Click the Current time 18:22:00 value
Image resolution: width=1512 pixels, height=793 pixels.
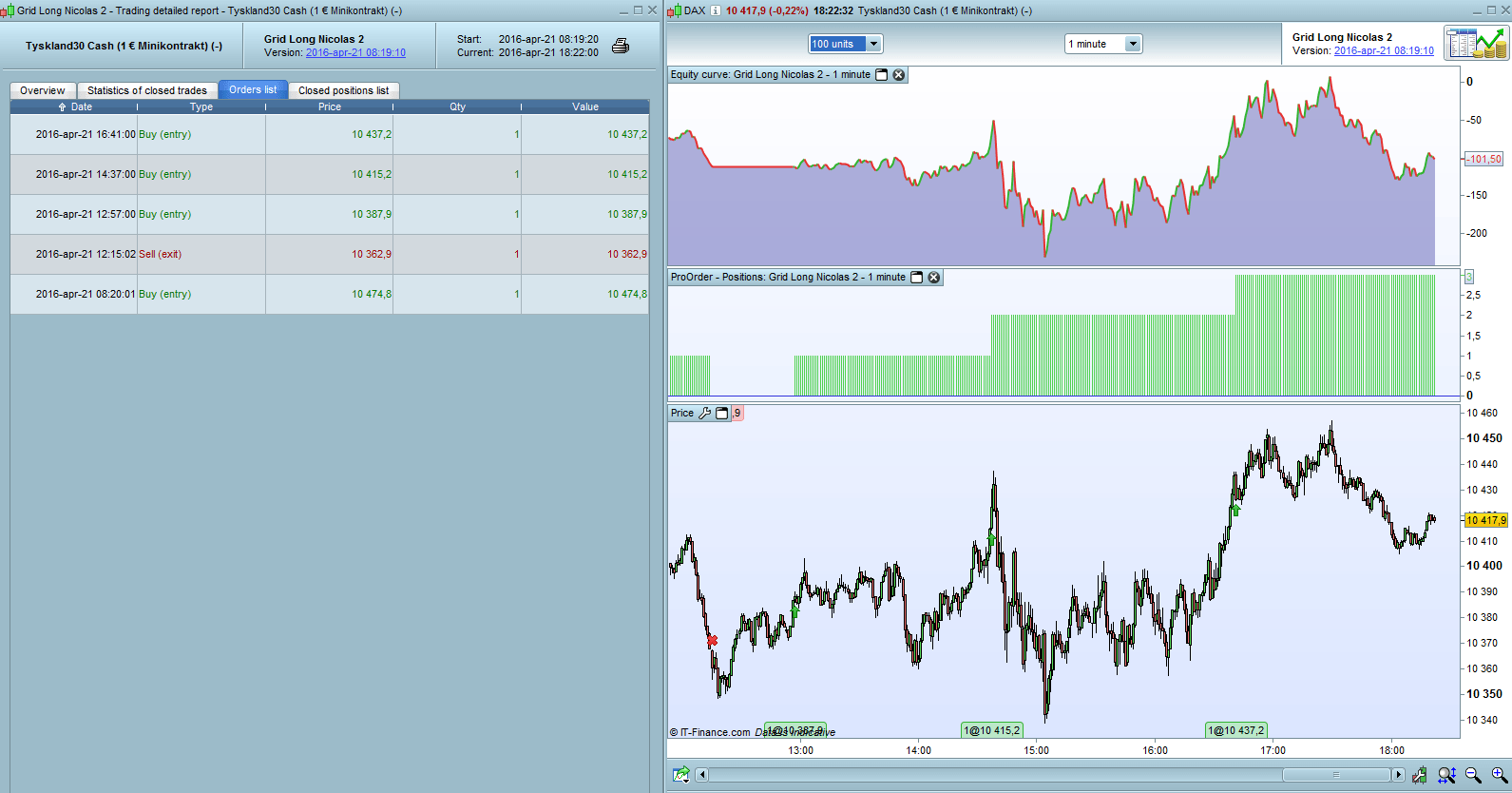[x=548, y=52]
